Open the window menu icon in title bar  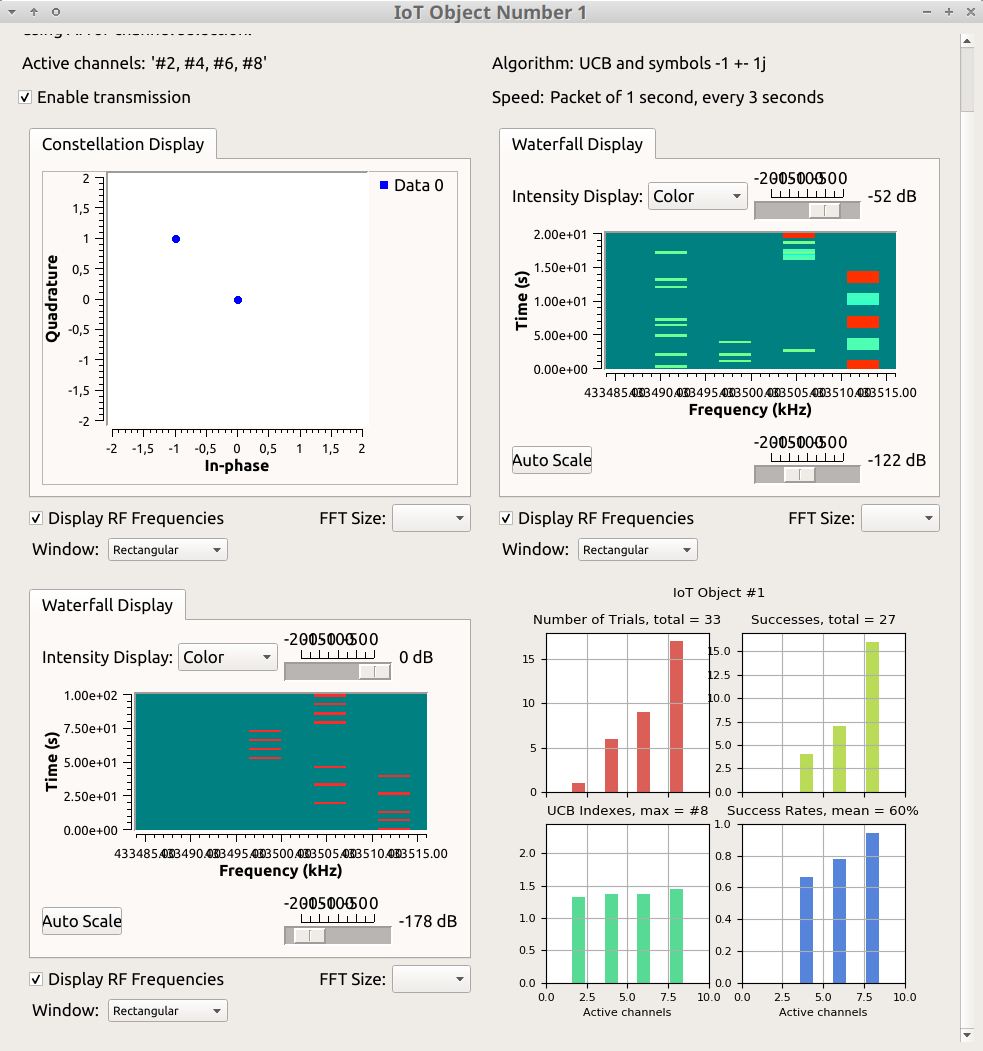pos(12,12)
